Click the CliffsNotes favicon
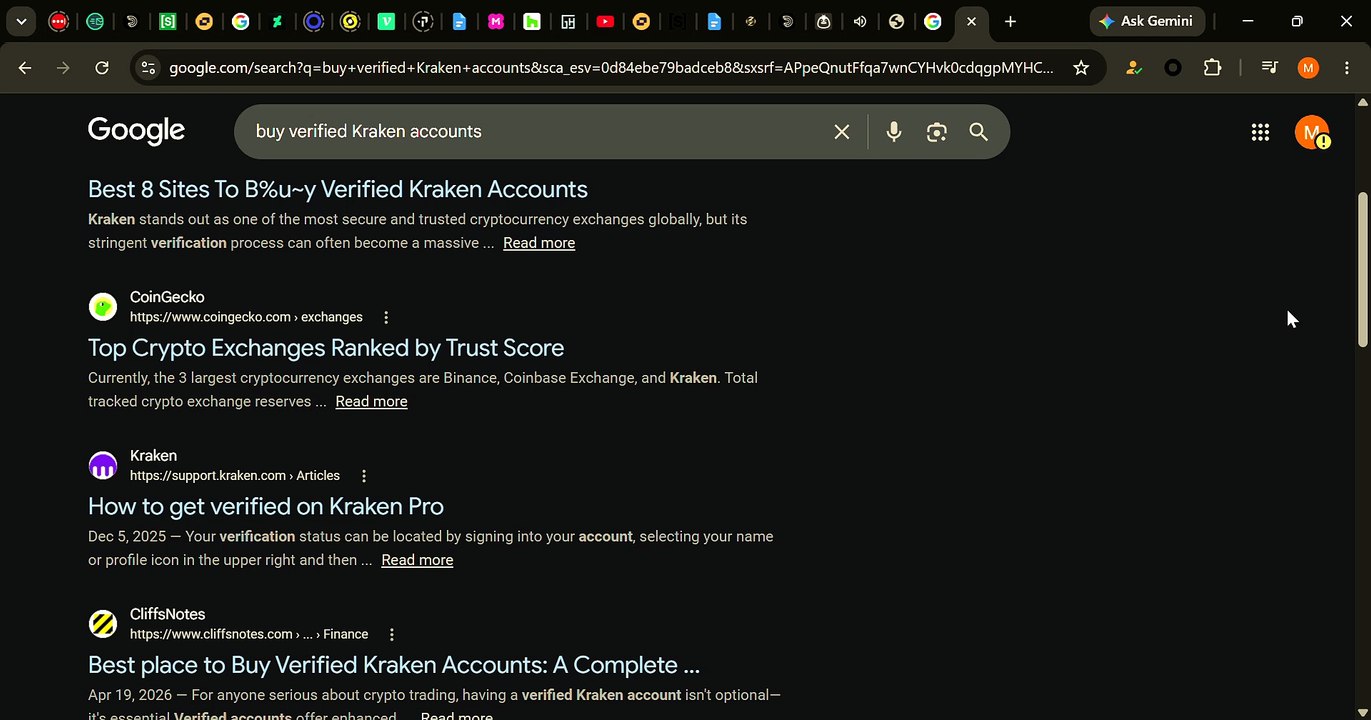1371x720 pixels. point(103,624)
